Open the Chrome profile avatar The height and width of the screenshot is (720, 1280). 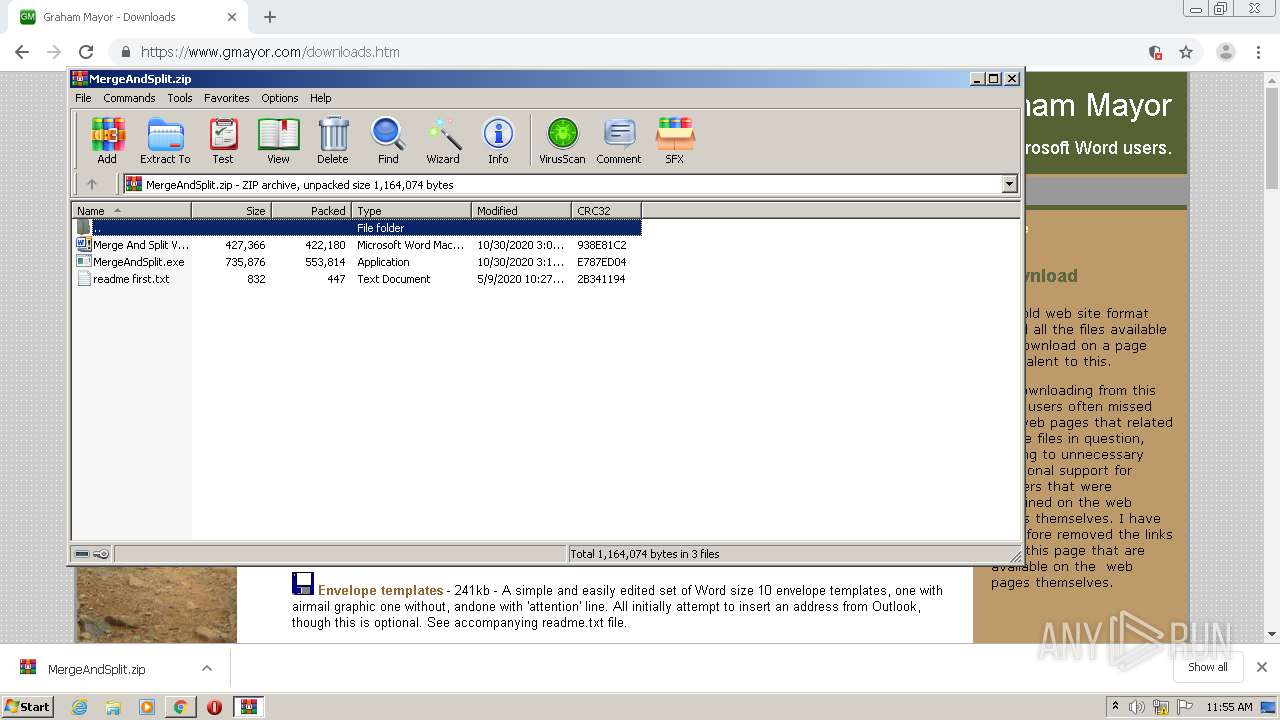click(x=1226, y=52)
